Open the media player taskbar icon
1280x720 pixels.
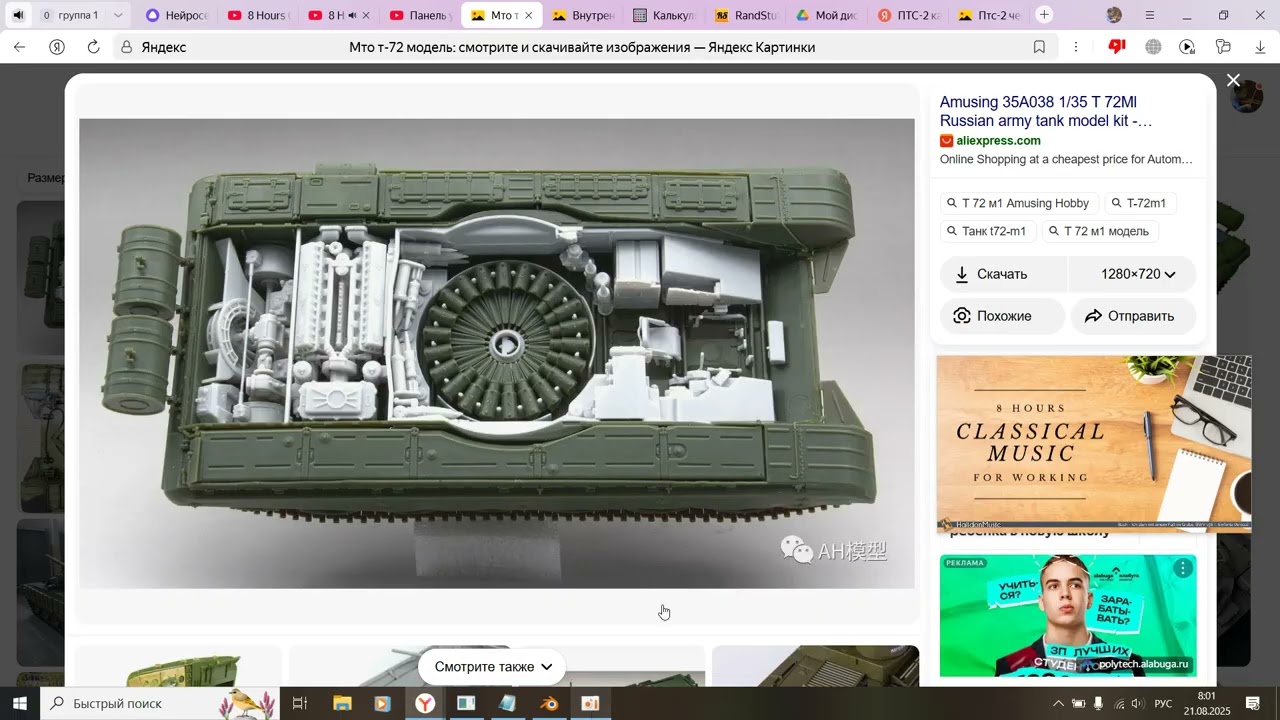[x=382, y=703]
